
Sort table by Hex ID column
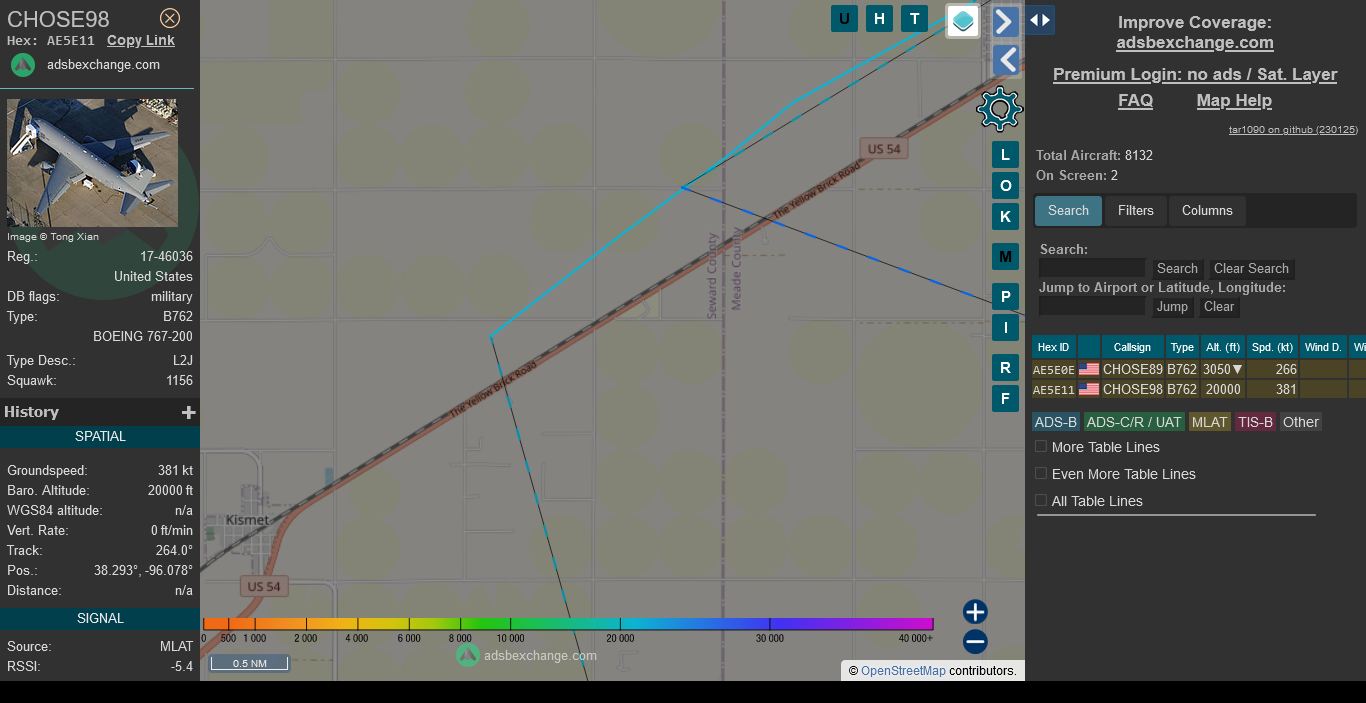click(1054, 347)
